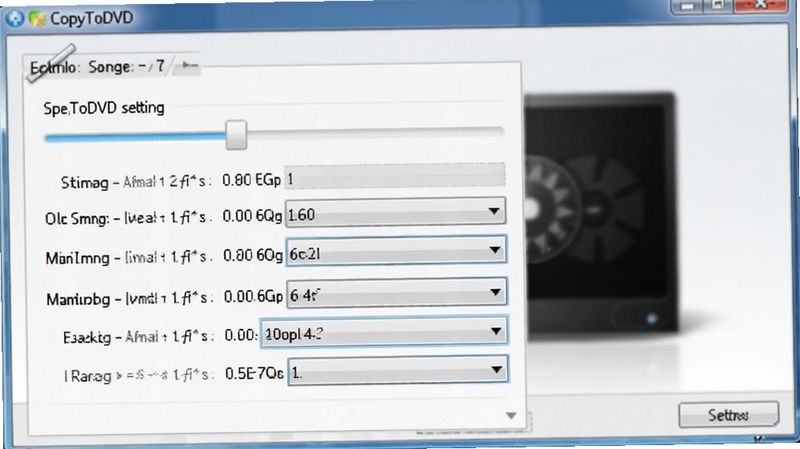Click the 'Stimag' row label

(85, 182)
